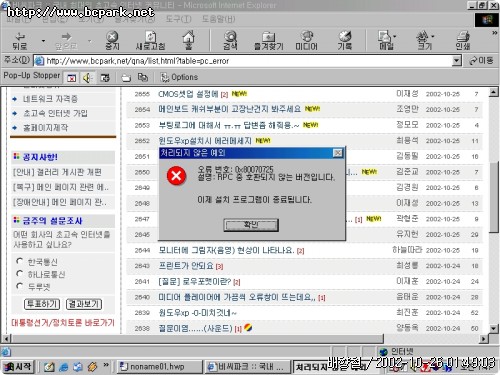The image size is (500, 375).
Task: Click the first quick launch icon beside Start
Action: (49, 367)
